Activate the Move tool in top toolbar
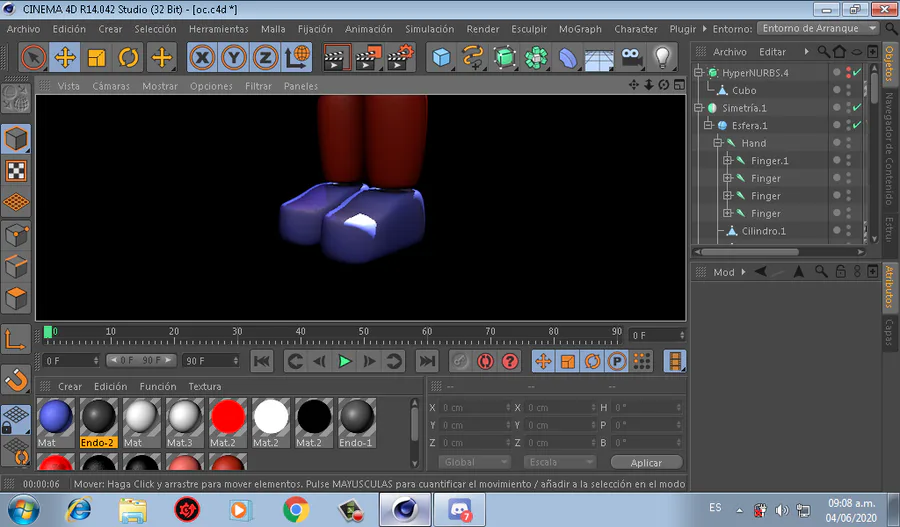The height and width of the screenshot is (527, 900). pyautogui.click(x=65, y=57)
